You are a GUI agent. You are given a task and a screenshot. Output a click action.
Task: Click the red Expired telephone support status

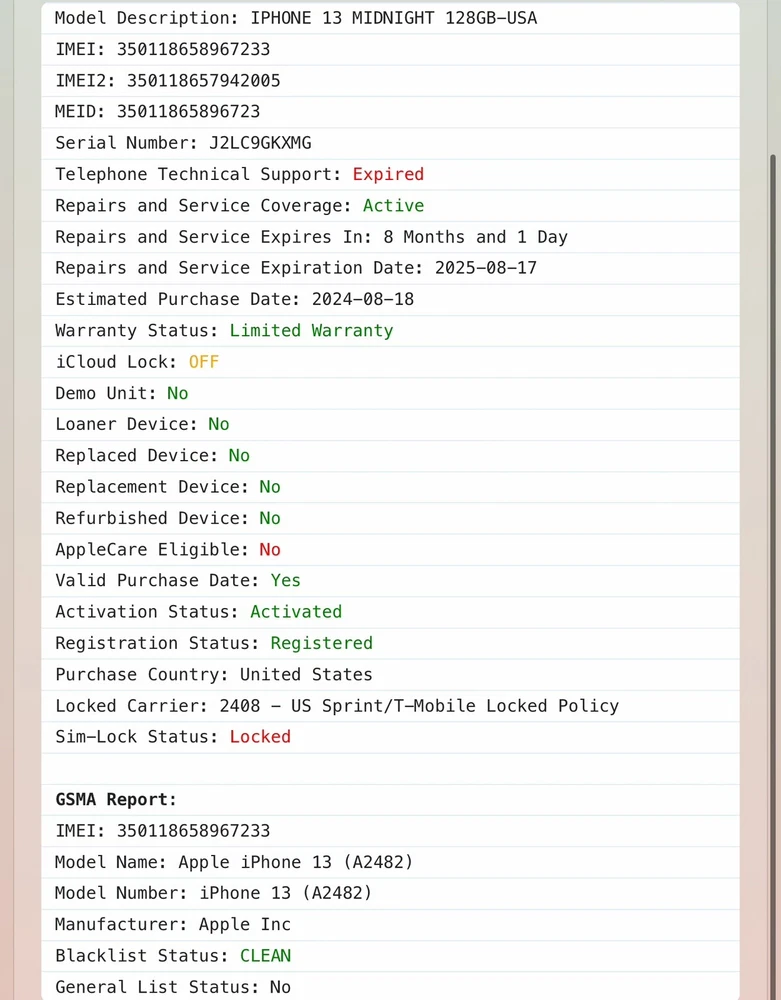[388, 174]
